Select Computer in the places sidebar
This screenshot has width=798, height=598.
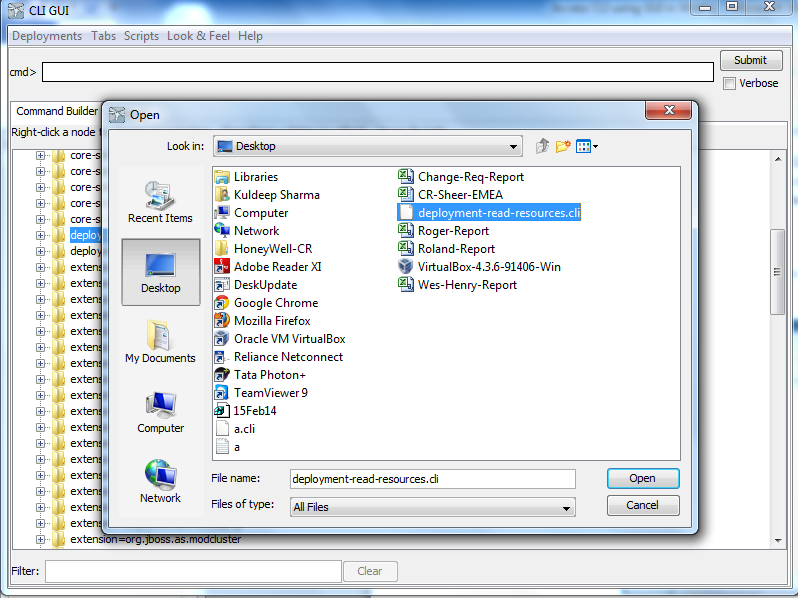point(160,412)
